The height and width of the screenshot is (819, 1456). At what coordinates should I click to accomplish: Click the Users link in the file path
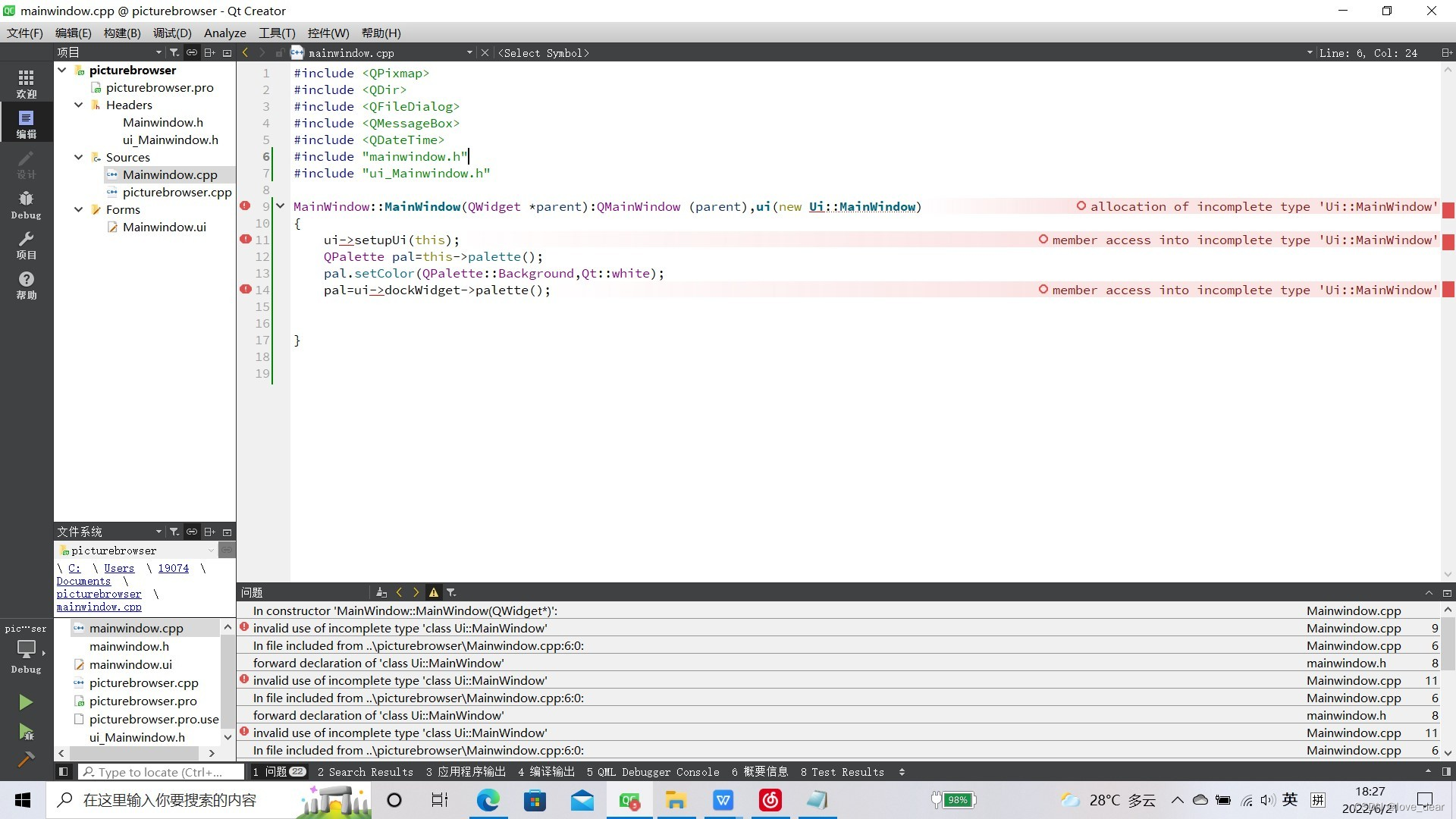pyautogui.click(x=118, y=568)
